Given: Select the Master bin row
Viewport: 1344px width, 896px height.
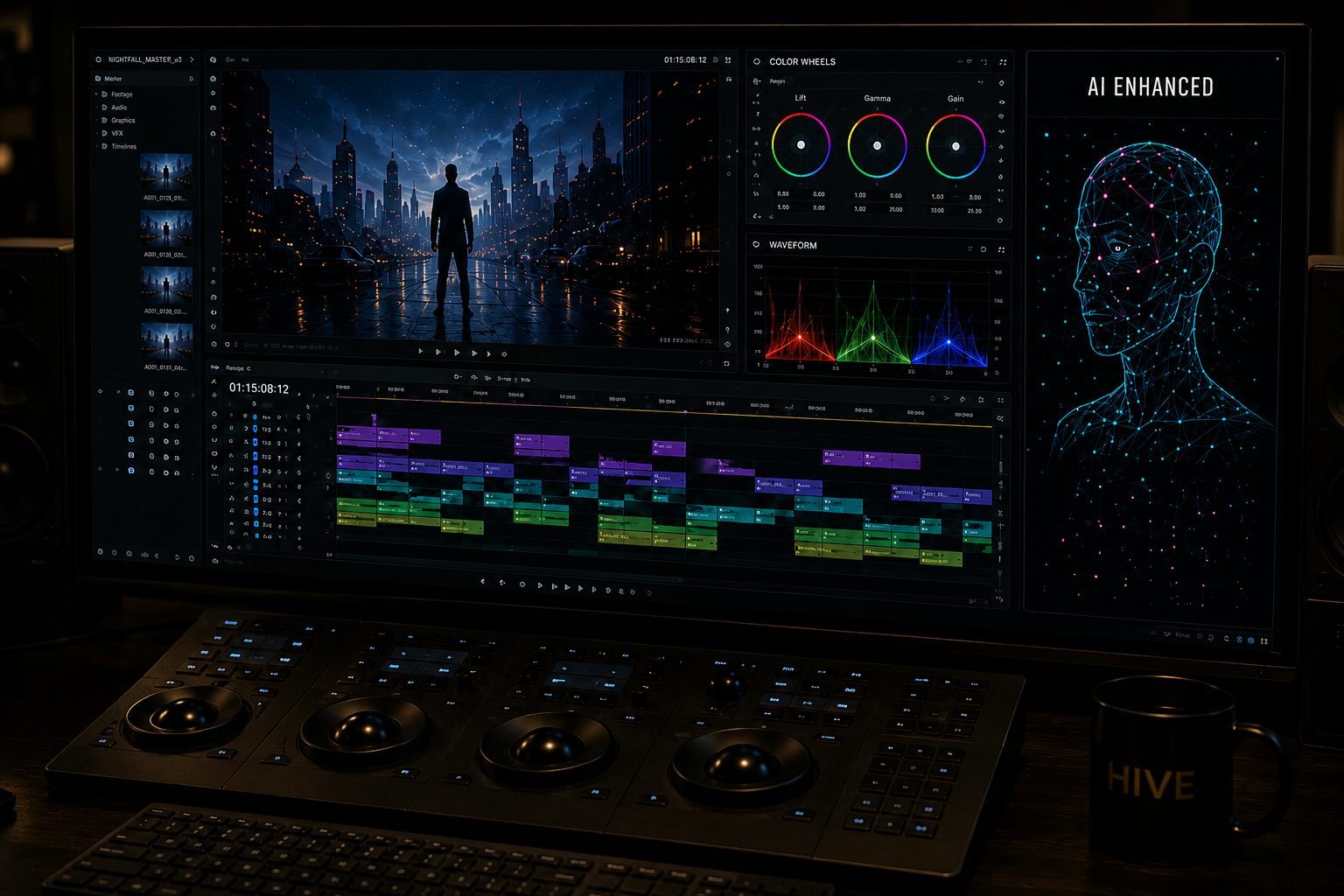Looking at the screenshot, I should [144, 79].
